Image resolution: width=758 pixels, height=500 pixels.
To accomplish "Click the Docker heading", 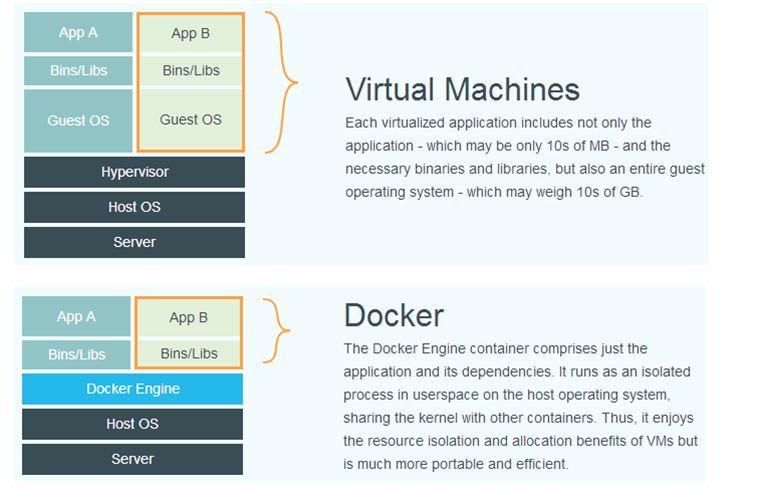I will [x=394, y=315].
